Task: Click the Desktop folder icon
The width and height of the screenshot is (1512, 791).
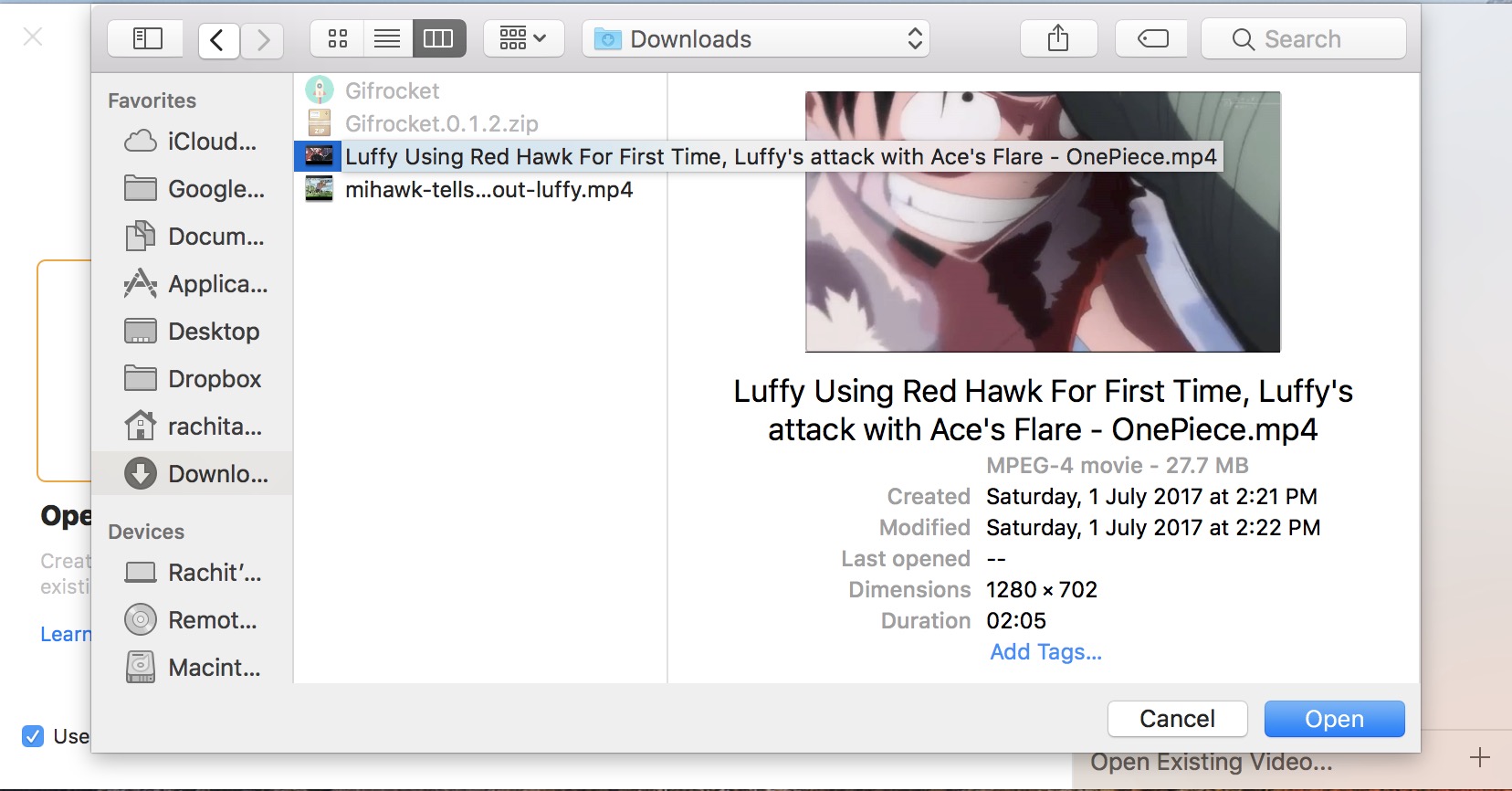Action: point(140,332)
